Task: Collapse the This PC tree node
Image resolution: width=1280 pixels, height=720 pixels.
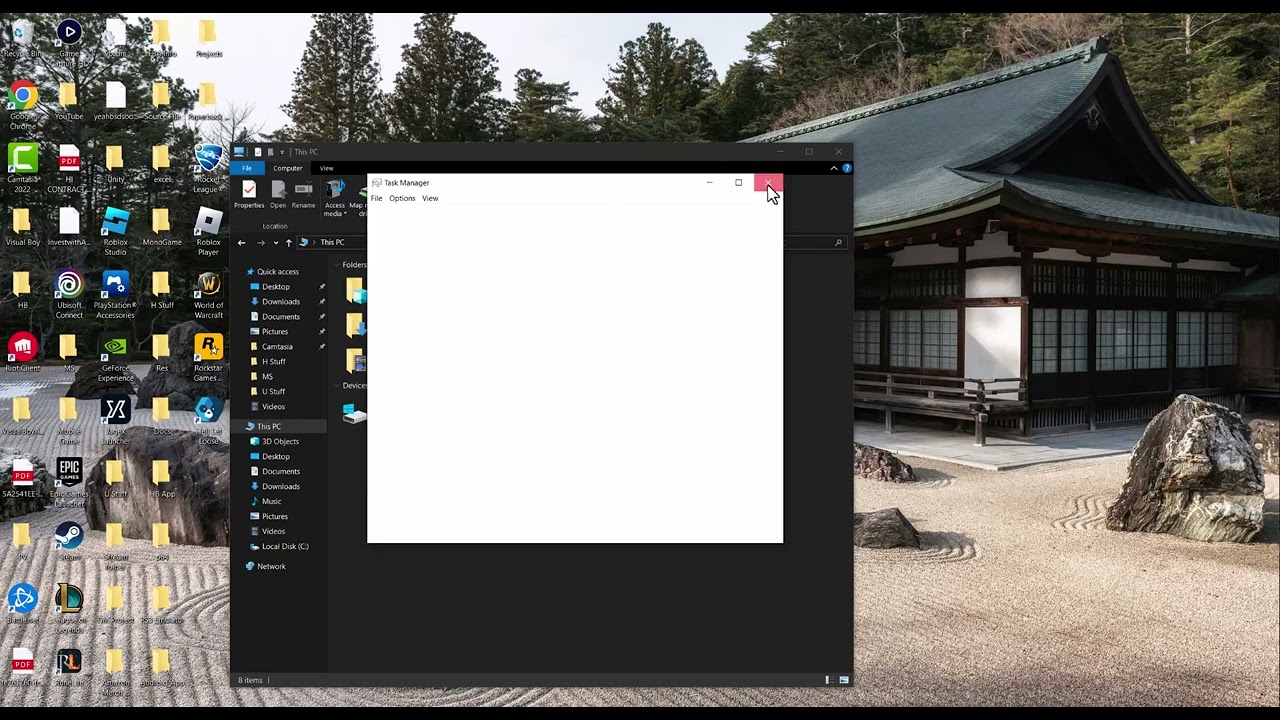Action: [239, 427]
